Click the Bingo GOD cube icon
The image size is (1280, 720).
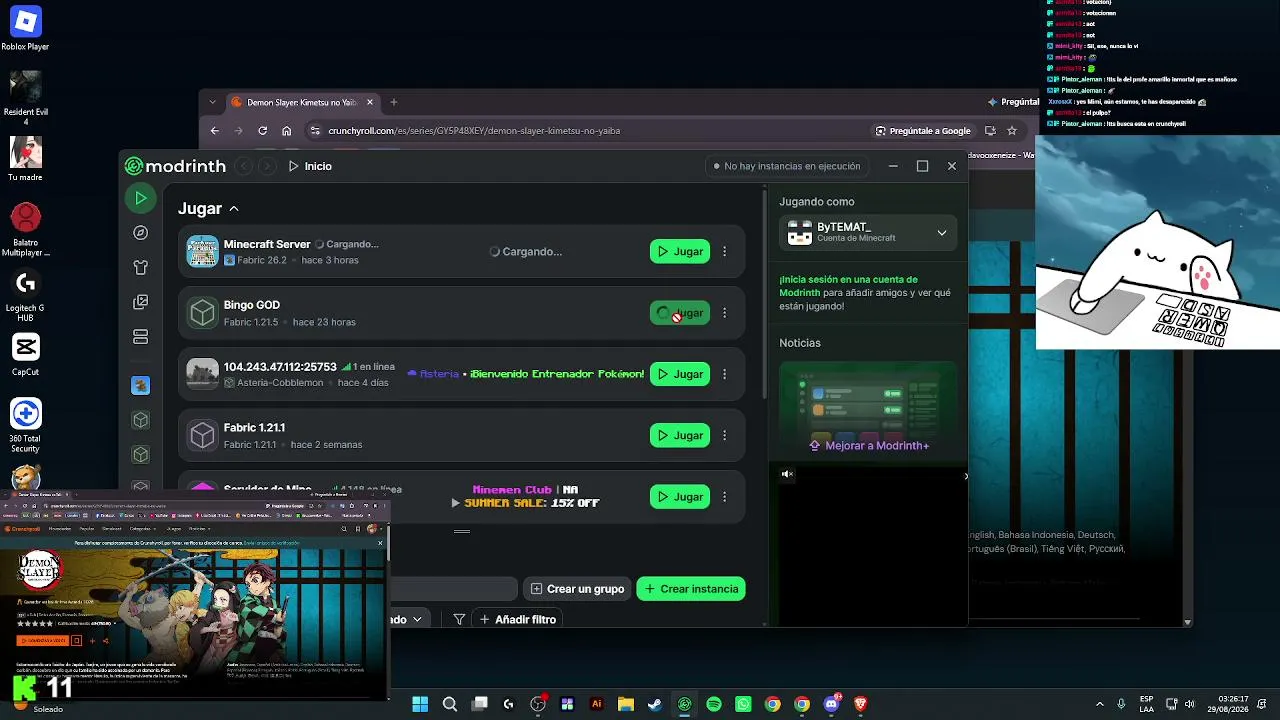[x=203, y=313]
